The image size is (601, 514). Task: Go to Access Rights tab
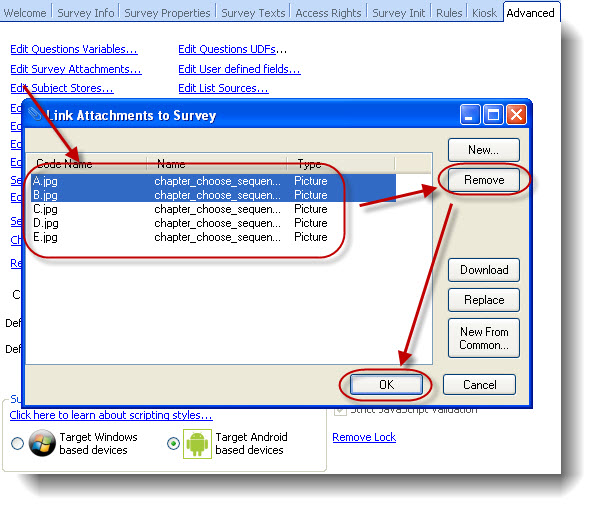tap(328, 13)
